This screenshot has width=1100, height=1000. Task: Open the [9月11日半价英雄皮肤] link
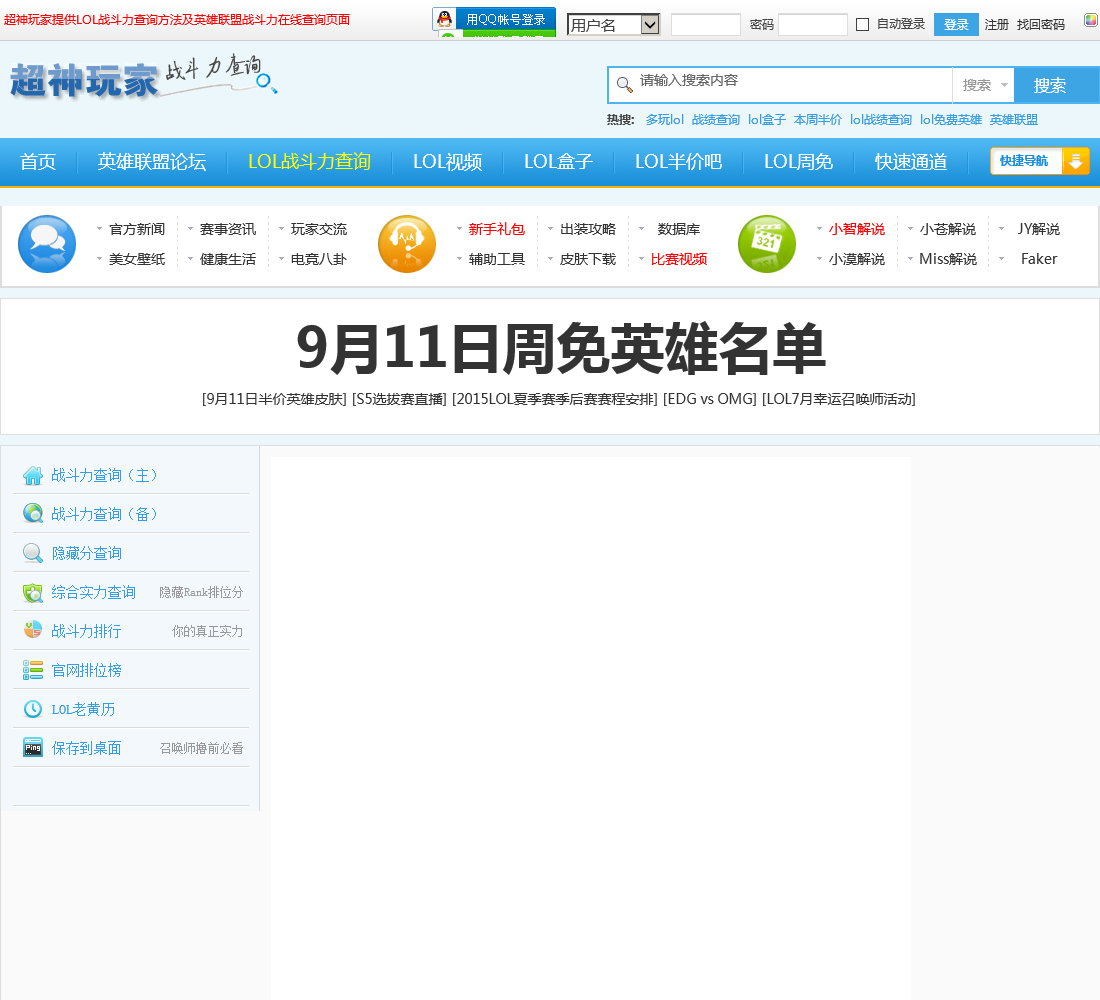coord(274,399)
